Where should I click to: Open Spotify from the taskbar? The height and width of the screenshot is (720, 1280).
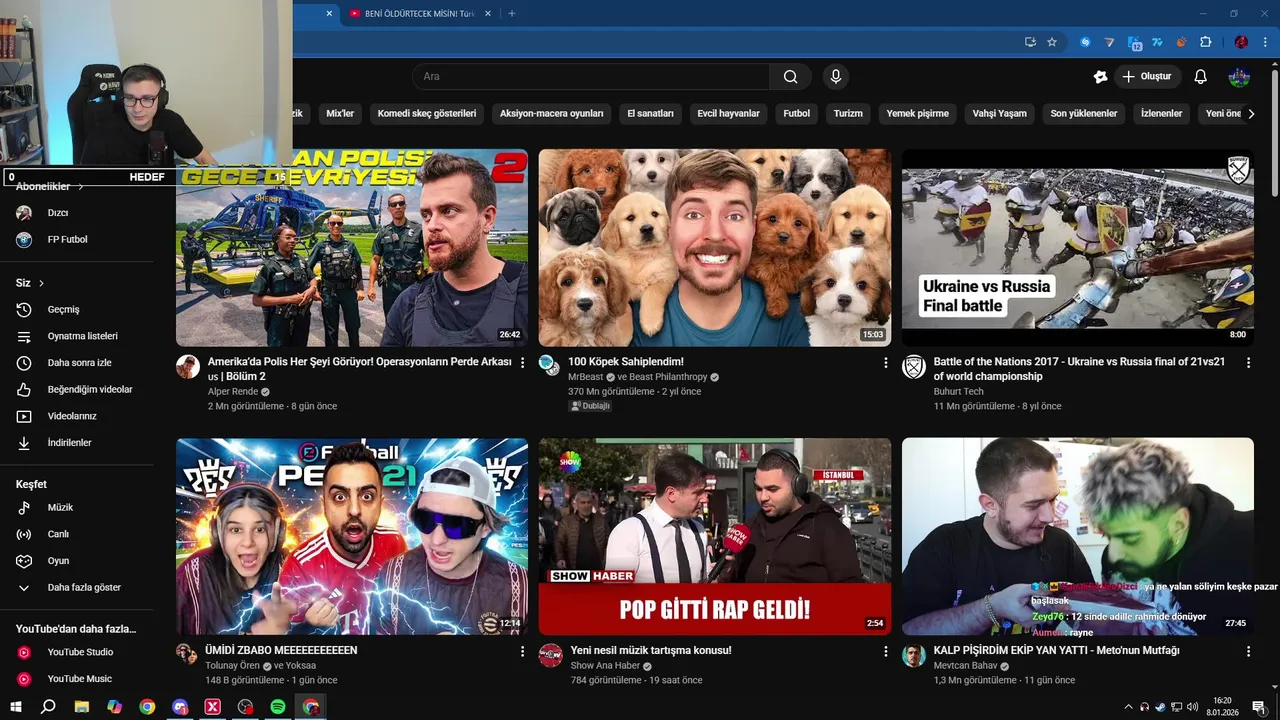coord(278,707)
